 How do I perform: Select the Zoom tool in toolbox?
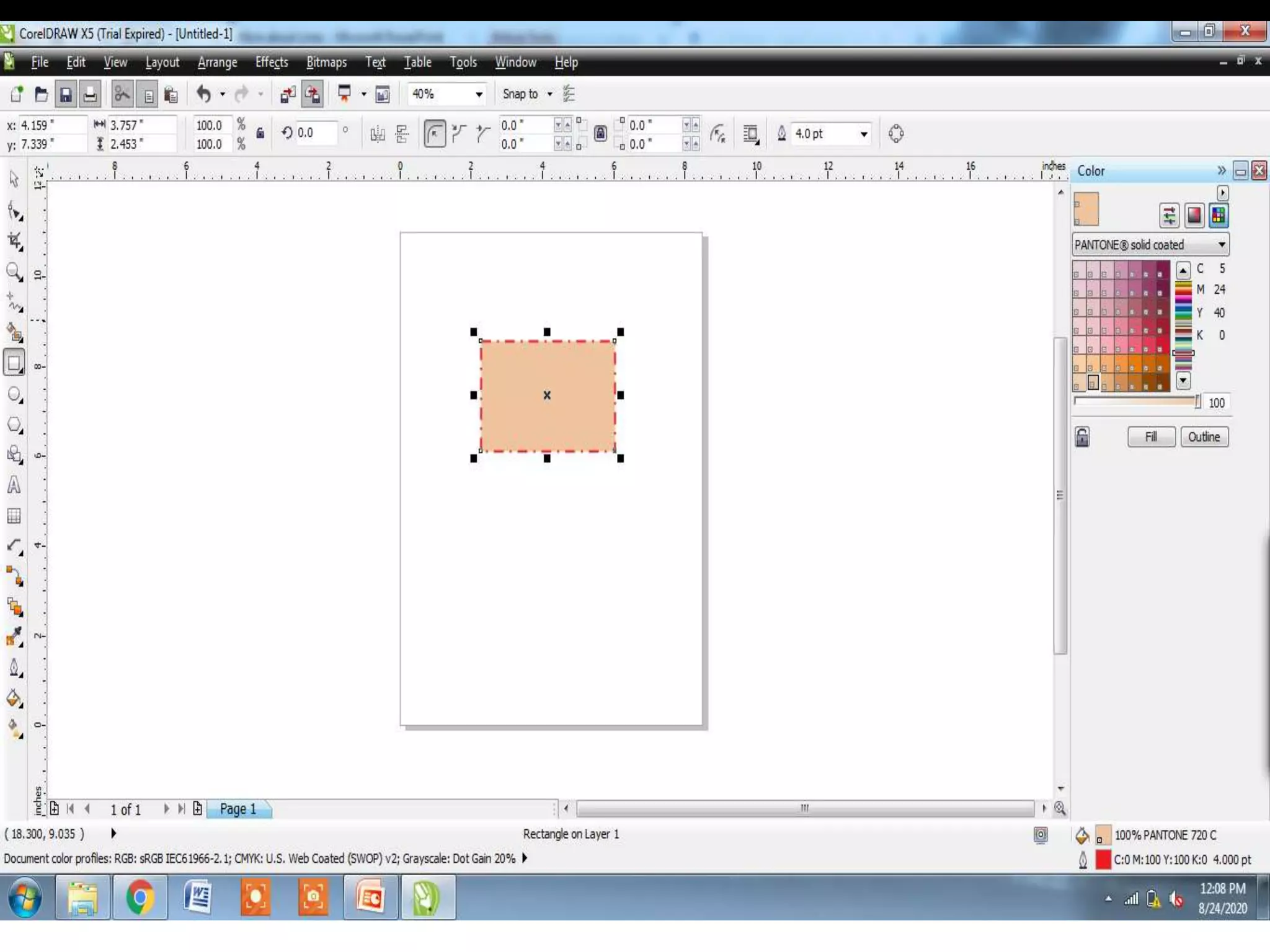click(14, 271)
